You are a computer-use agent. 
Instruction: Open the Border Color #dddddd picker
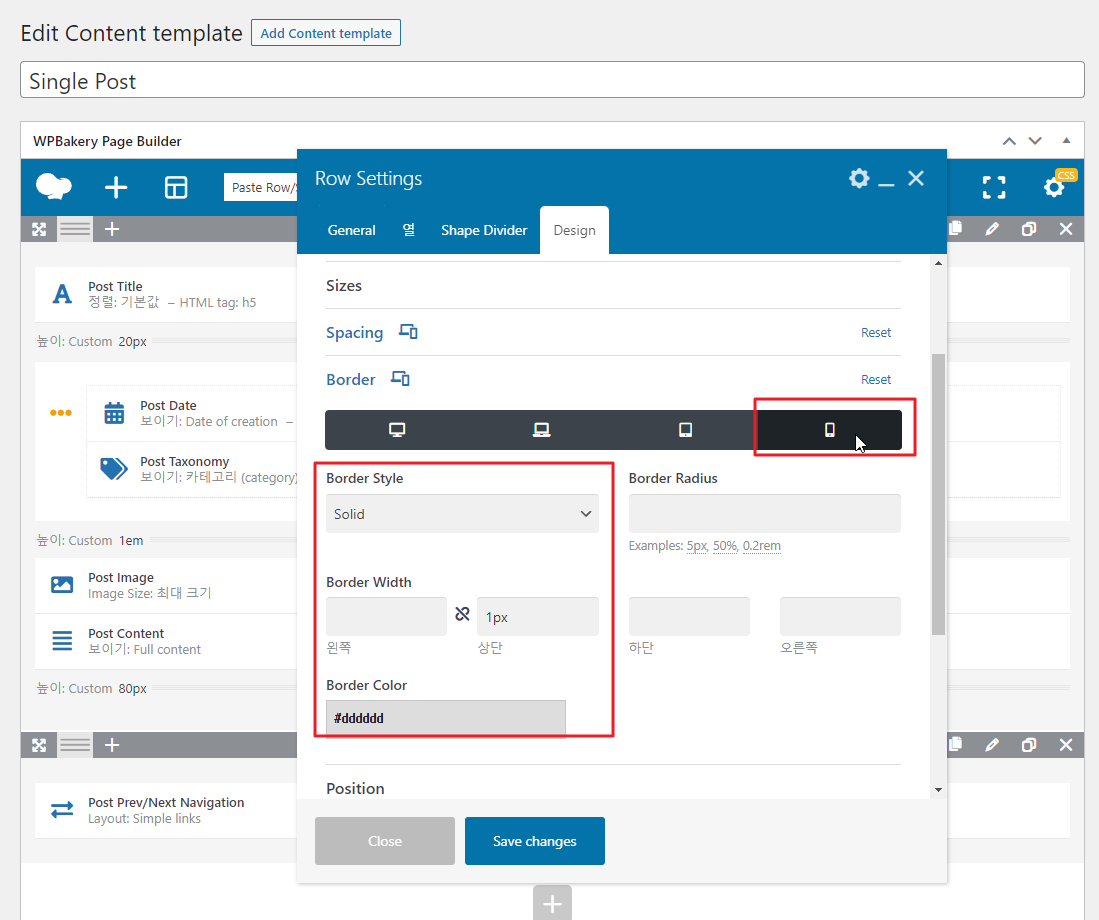click(446, 718)
